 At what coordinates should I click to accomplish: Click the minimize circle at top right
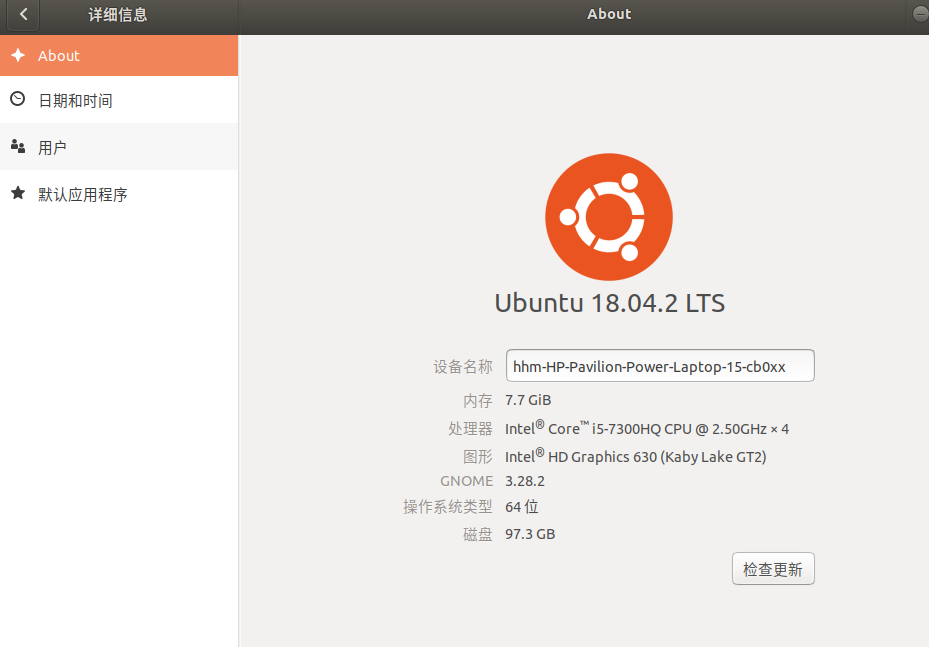tap(919, 13)
